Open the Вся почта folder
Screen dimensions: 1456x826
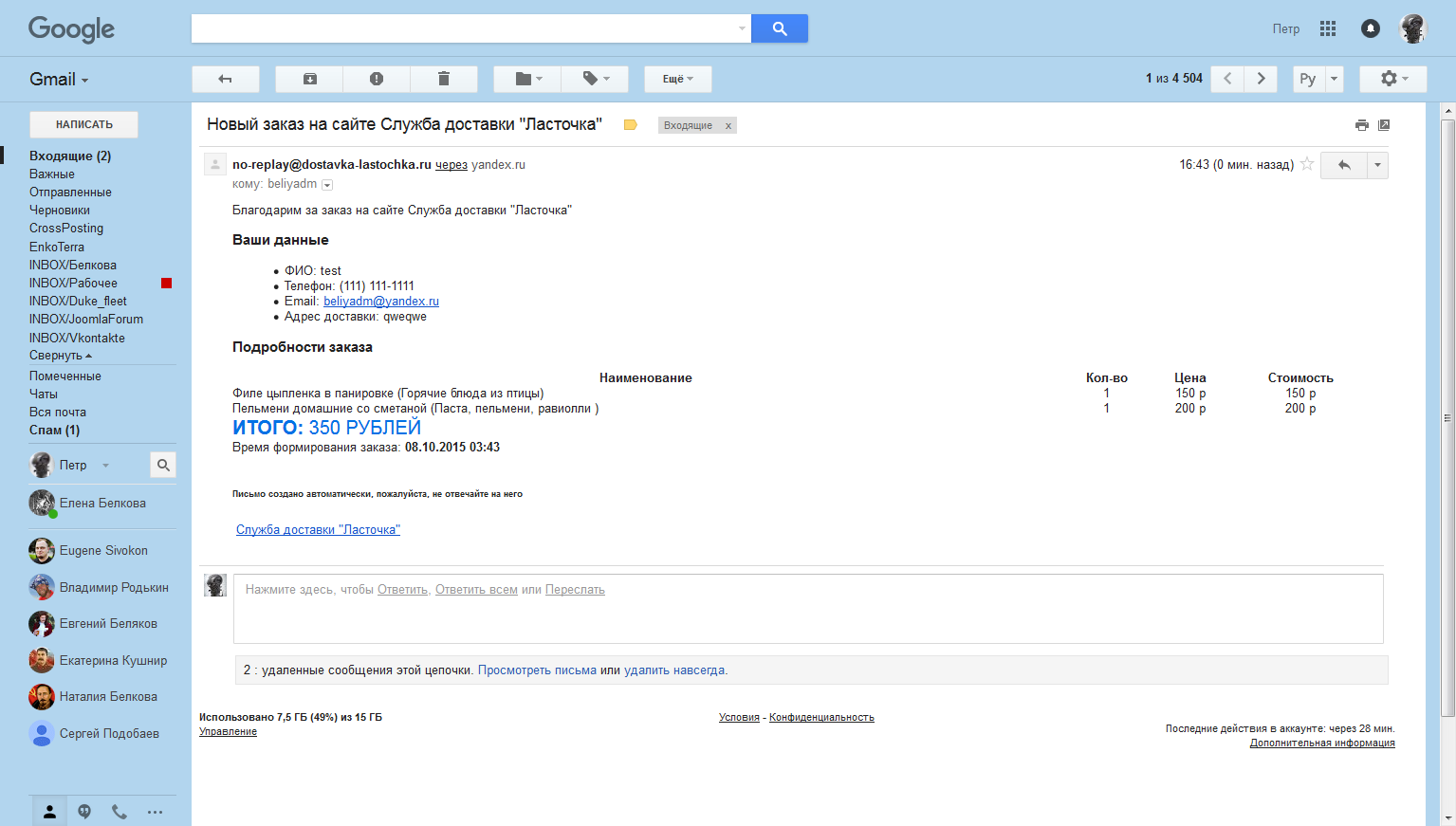coord(58,412)
